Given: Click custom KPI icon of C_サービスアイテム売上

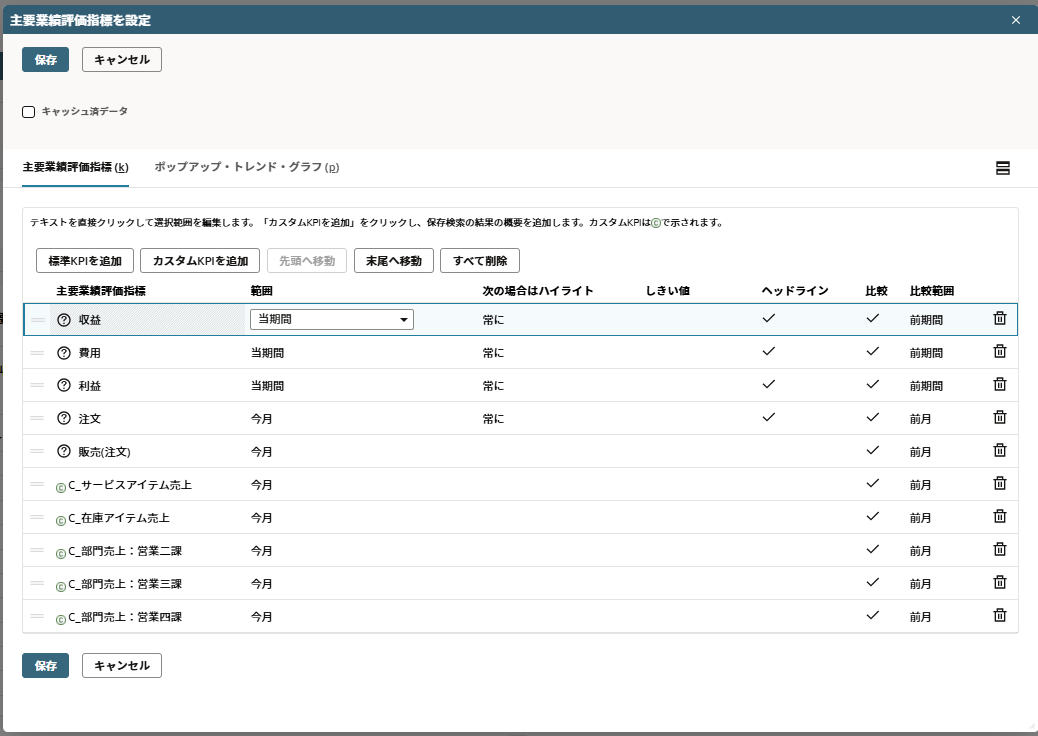Looking at the screenshot, I should click(61, 488).
